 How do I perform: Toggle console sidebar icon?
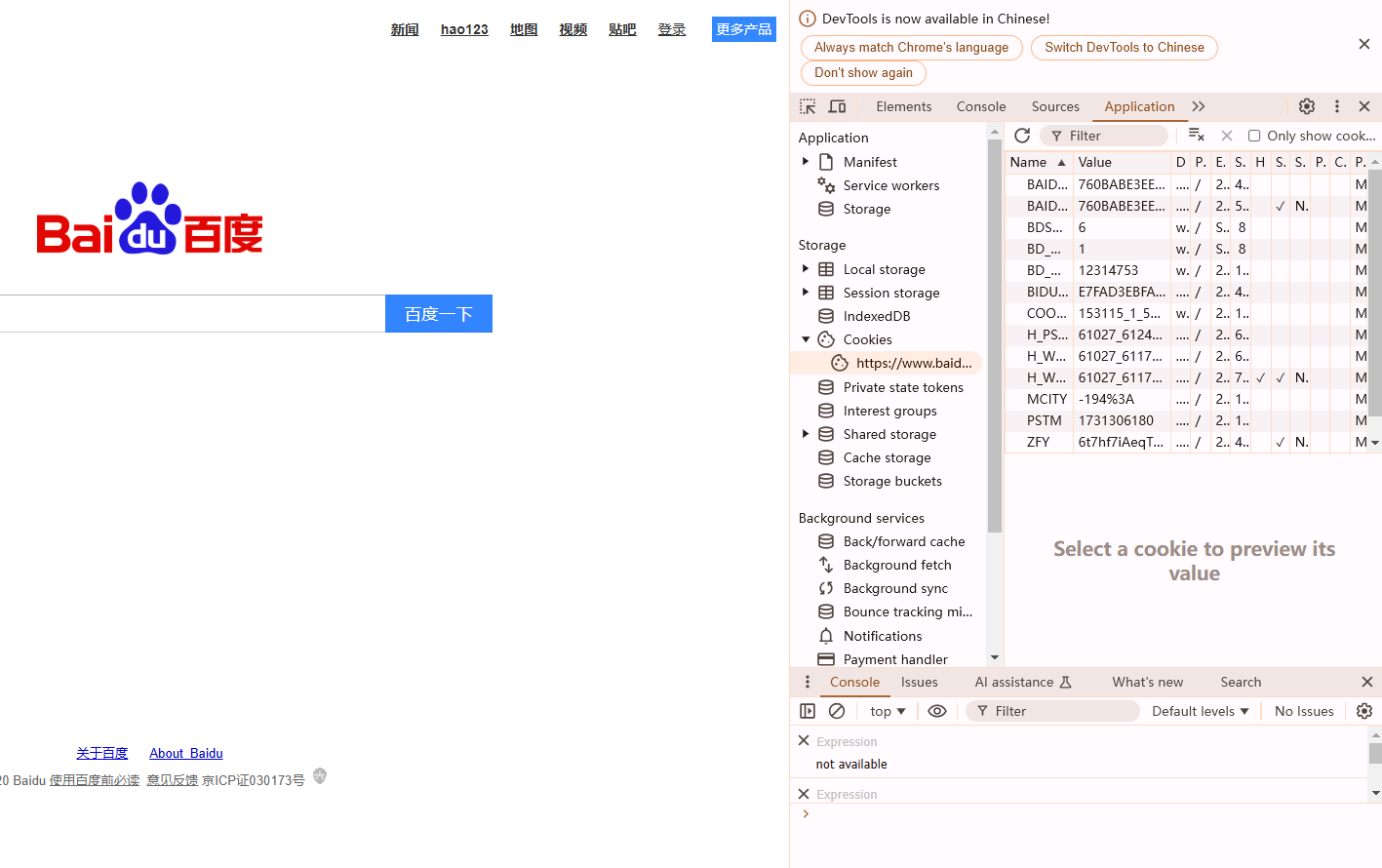click(808, 711)
